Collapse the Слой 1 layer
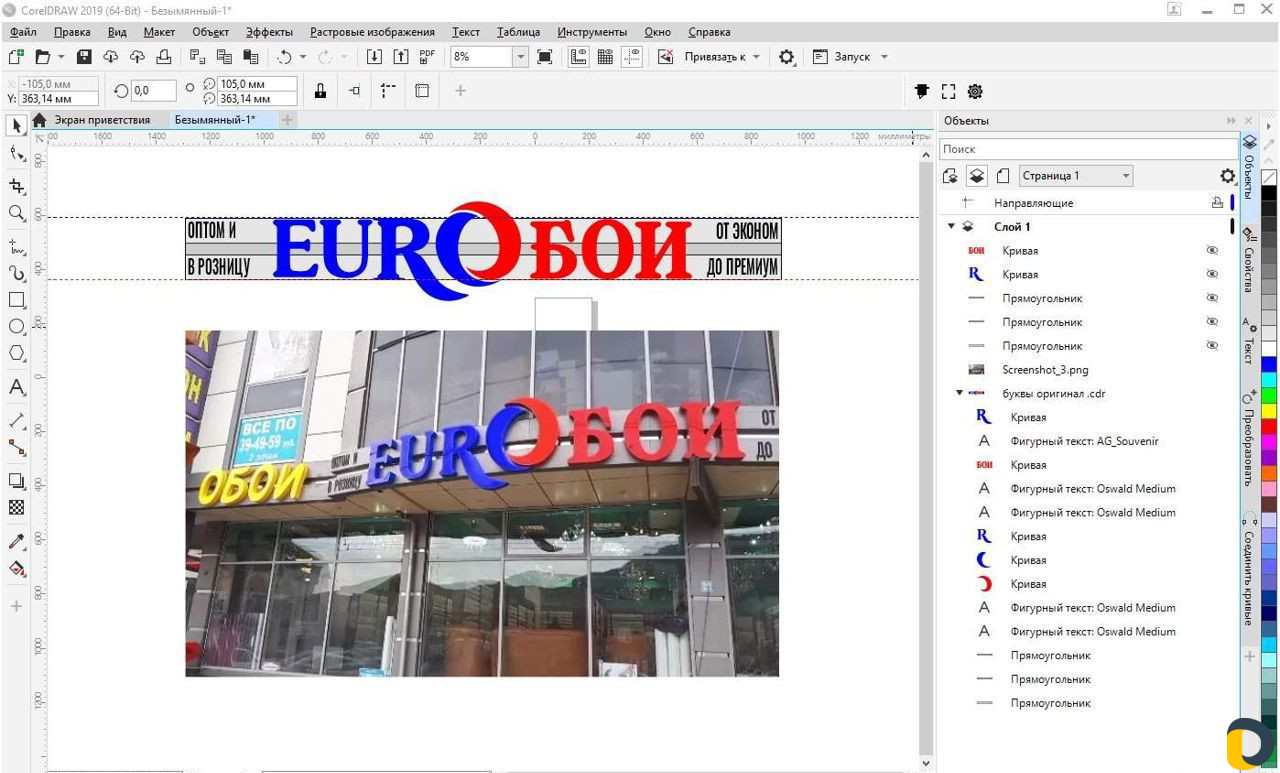 click(x=951, y=227)
